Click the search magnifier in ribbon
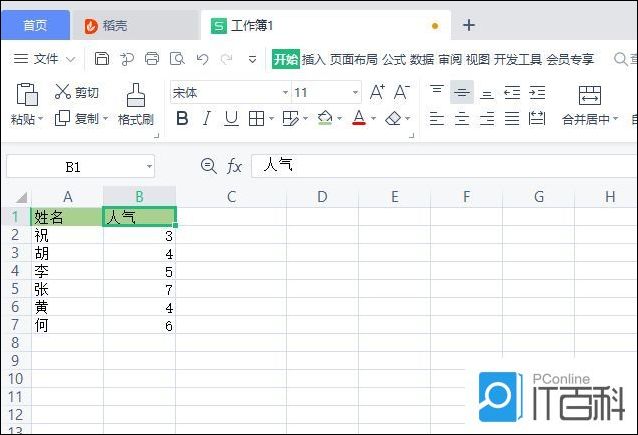This screenshot has width=638, height=435. pyautogui.click(x=621, y=59)
